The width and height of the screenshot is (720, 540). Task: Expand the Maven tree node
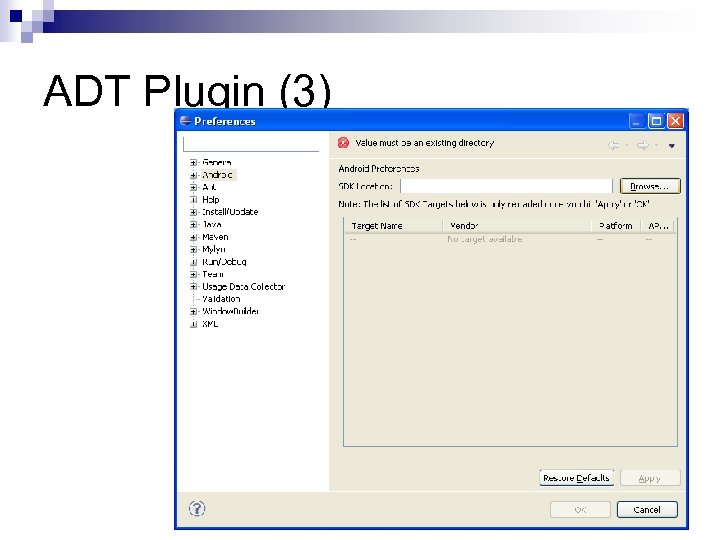193,237
